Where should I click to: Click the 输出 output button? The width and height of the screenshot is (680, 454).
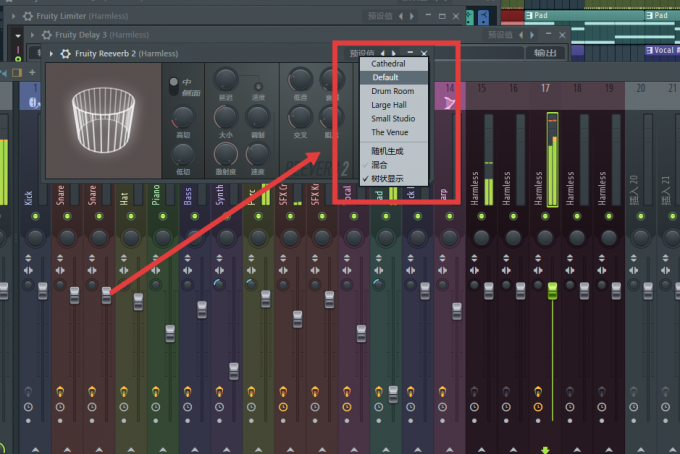[x=545, y=53]
